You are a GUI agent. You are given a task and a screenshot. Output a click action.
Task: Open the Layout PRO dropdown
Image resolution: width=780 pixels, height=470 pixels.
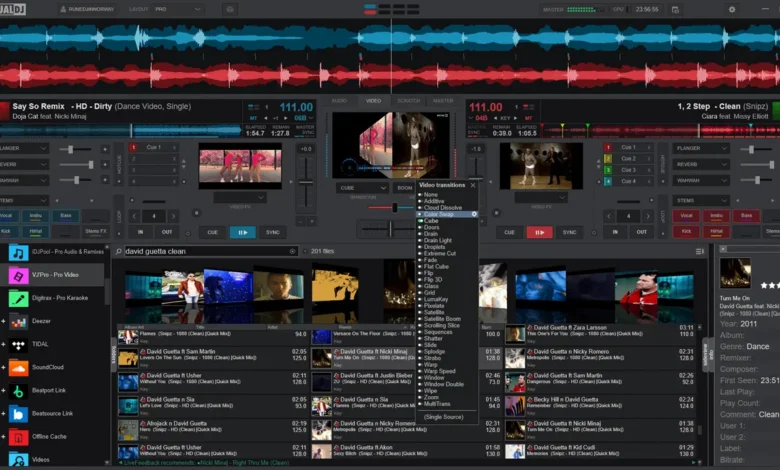click(x=178, y=9)
